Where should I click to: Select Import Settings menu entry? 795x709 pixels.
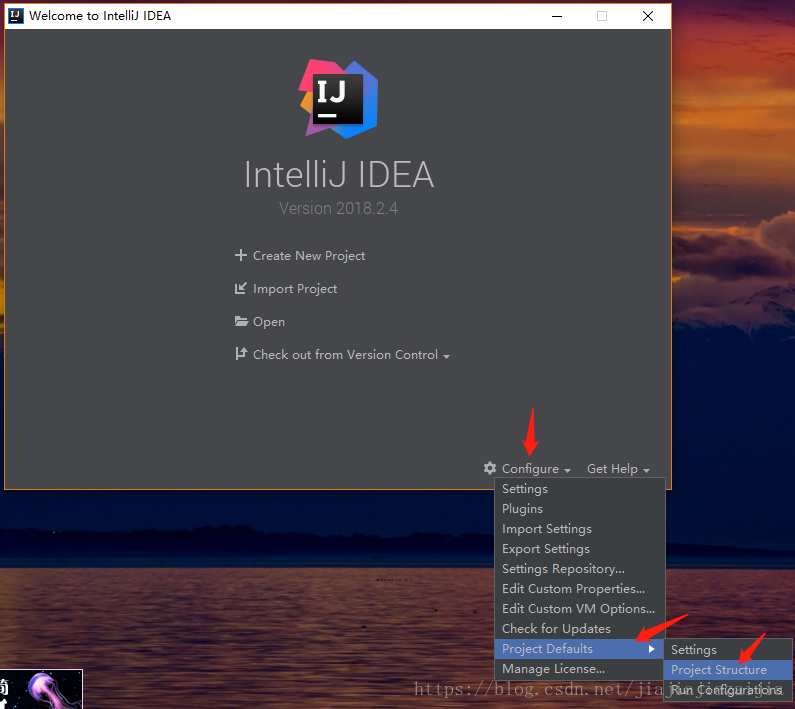580,529
